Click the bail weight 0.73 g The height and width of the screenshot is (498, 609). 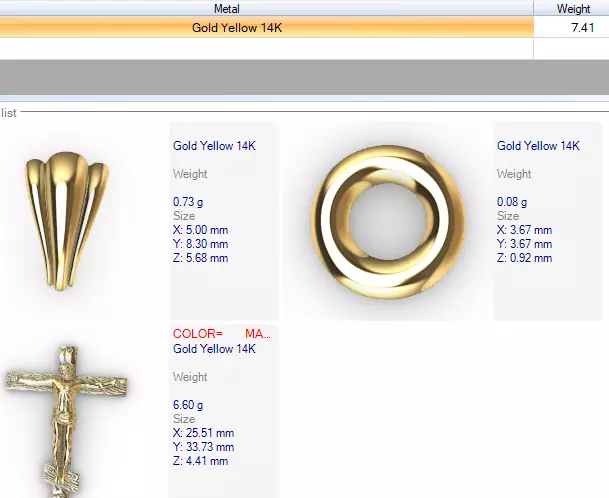188,202
